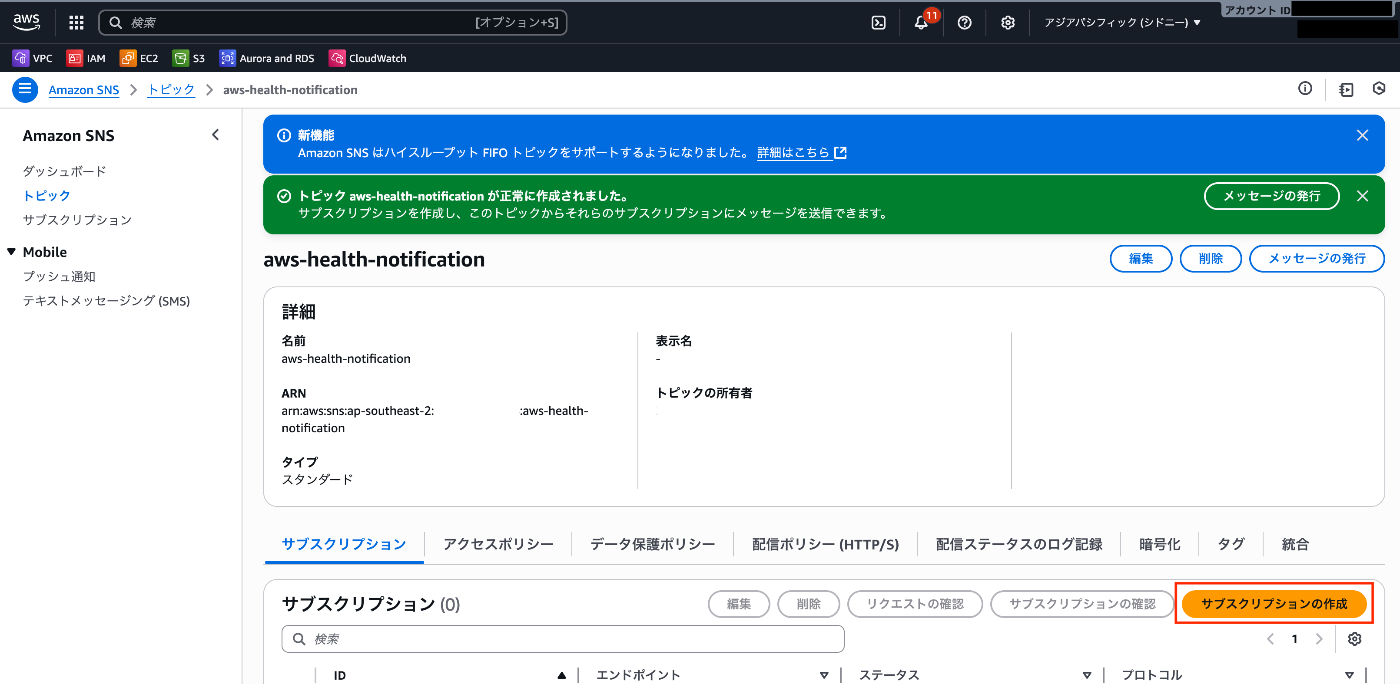Click the topic ARN value text

pos(435,419)
